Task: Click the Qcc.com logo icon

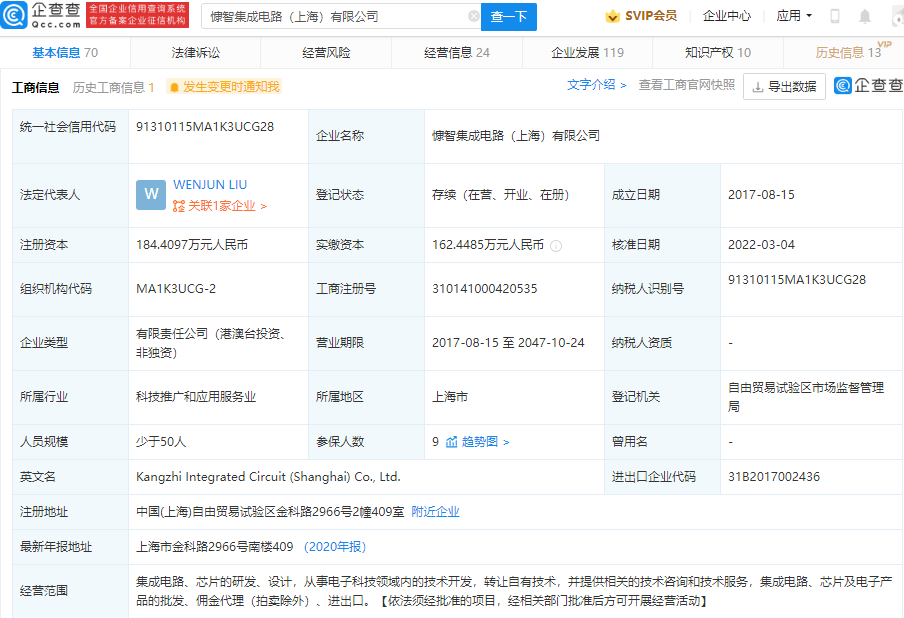Action: click(x=14, y=16)
